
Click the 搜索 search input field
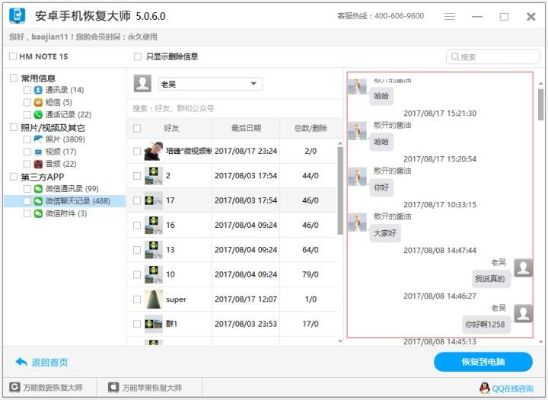(x=492, y=57)
